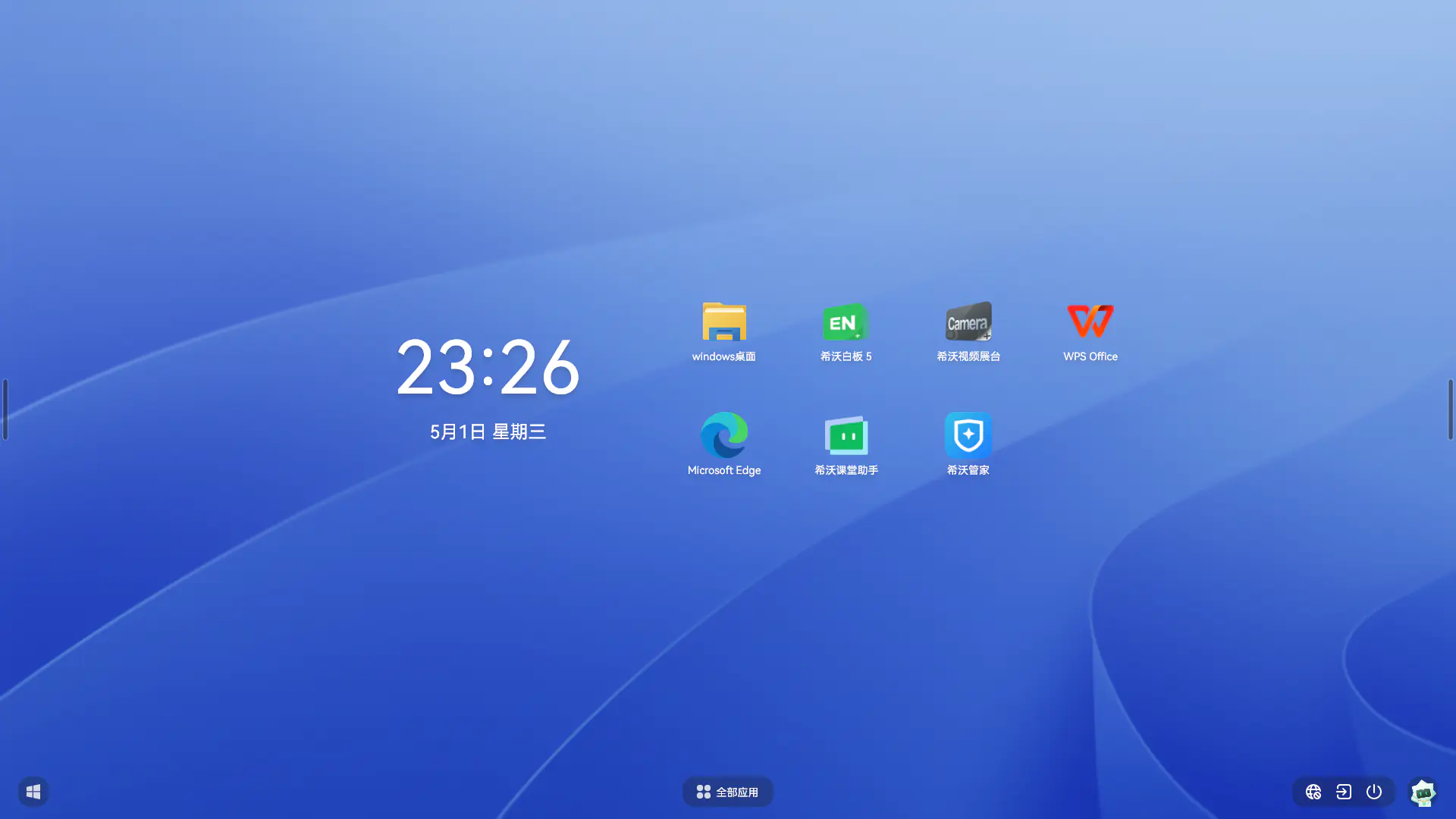Click the 'Microsoft Edge' text label

pyautogui.click(x=723, y=470)
